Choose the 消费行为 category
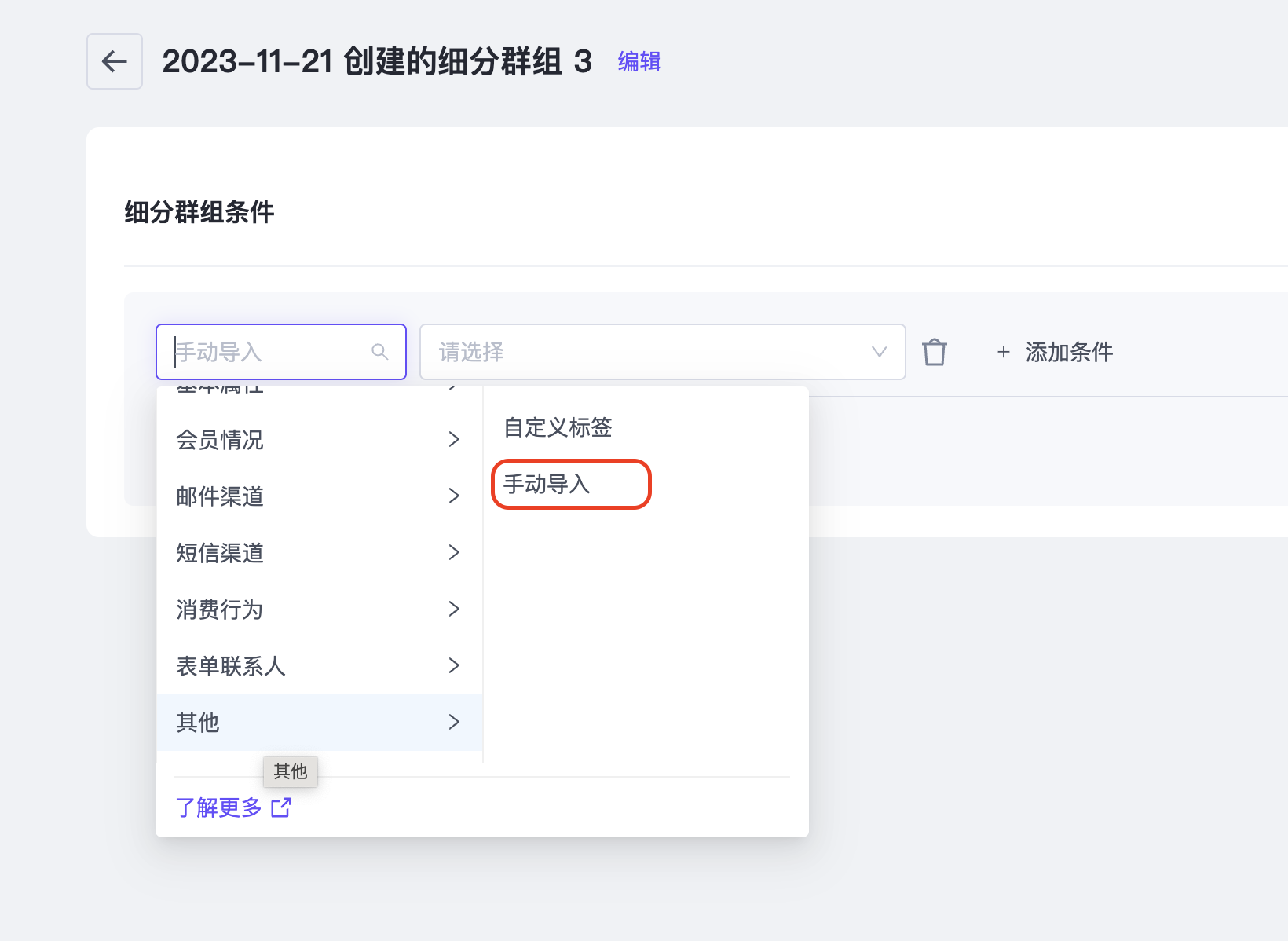 pyautogui.click(x=220, y=610)
